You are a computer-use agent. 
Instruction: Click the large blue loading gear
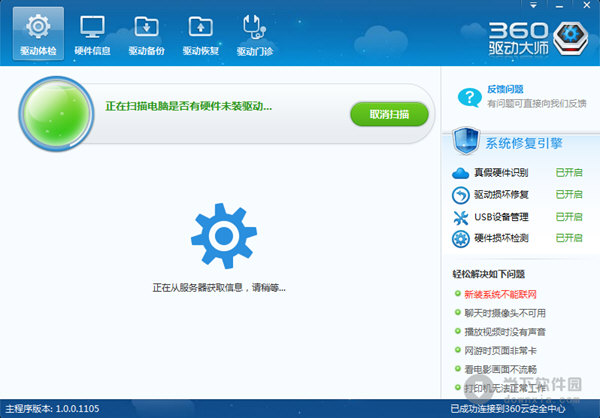tap(224, 236)
